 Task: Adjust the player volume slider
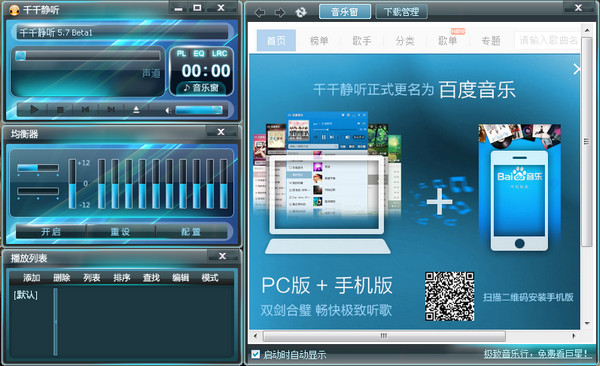[x=199, y=110]
